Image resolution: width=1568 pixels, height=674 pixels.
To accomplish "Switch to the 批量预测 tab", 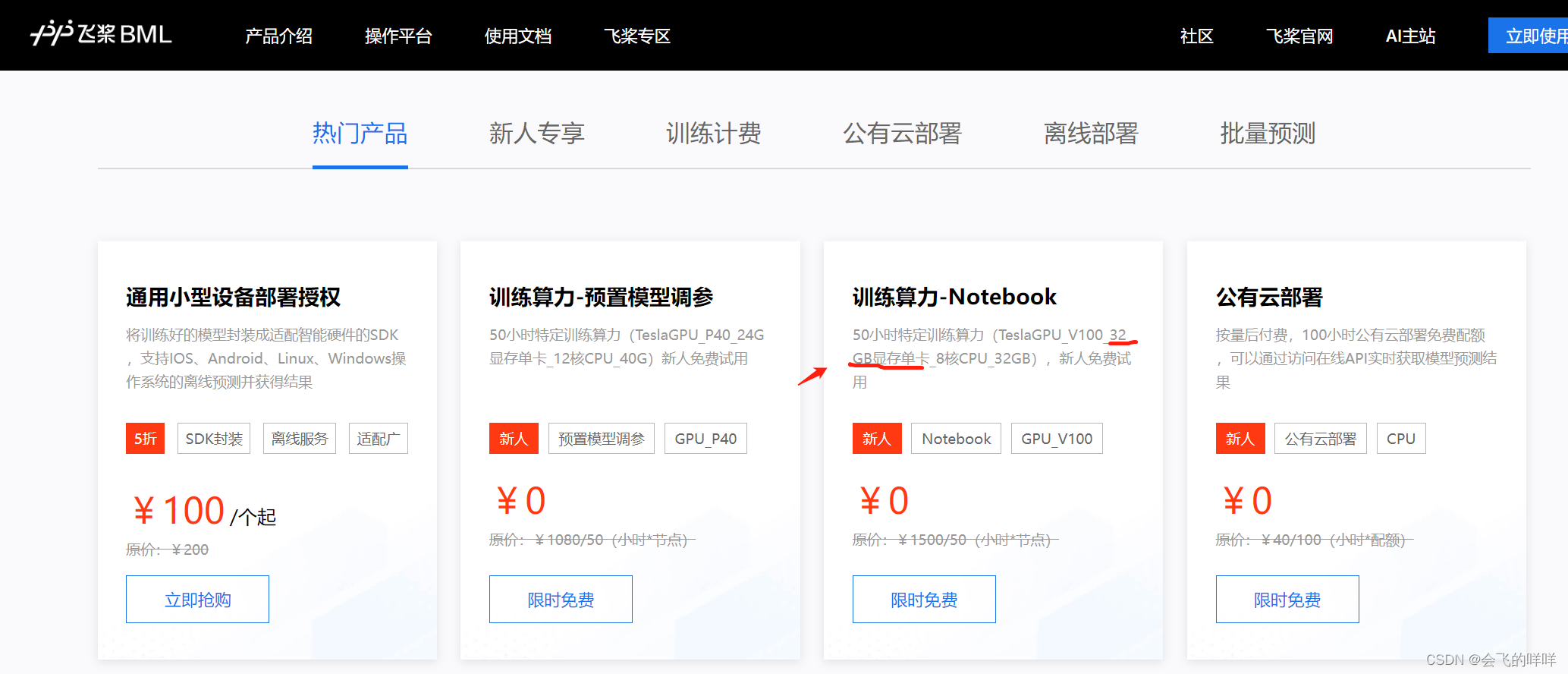I will coord(1268,134).
